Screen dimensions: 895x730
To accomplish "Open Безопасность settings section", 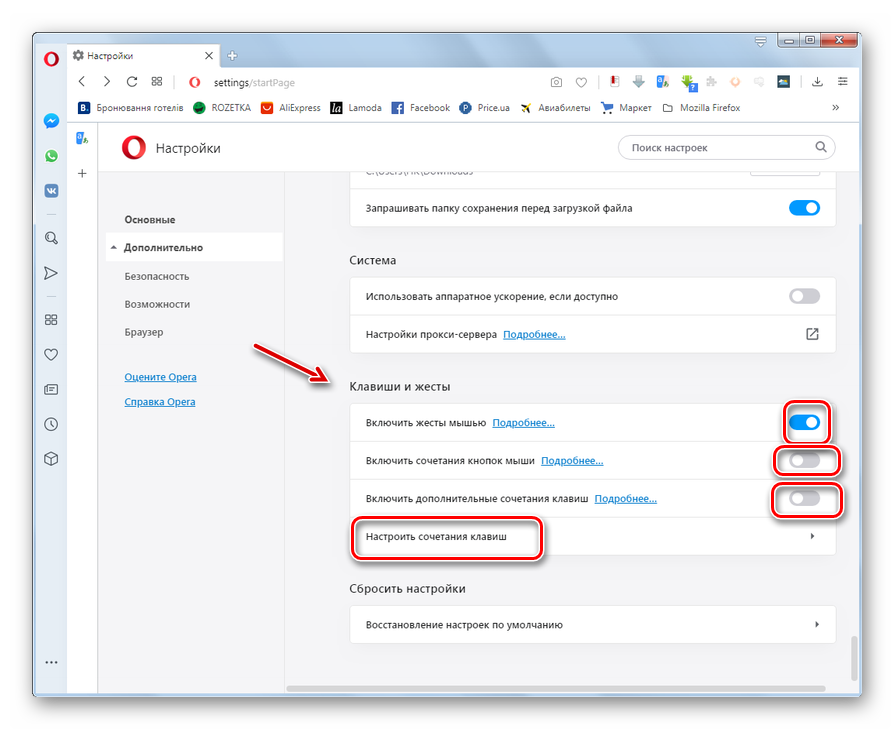I will coord(156,276).
